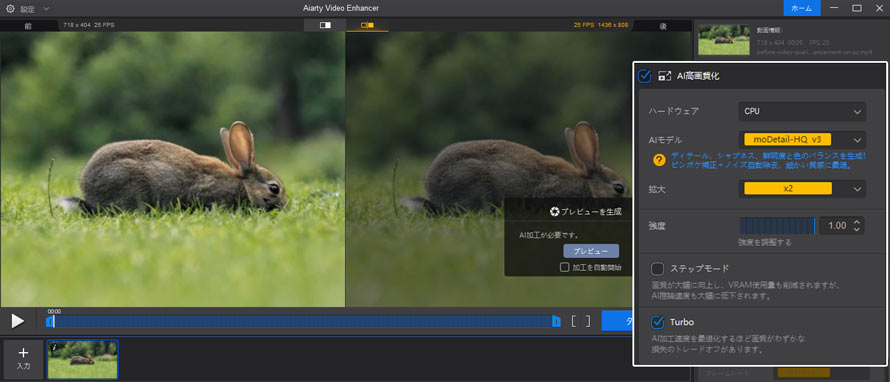
Task: Select the 前 (before) tab
Action: point(29,26)
